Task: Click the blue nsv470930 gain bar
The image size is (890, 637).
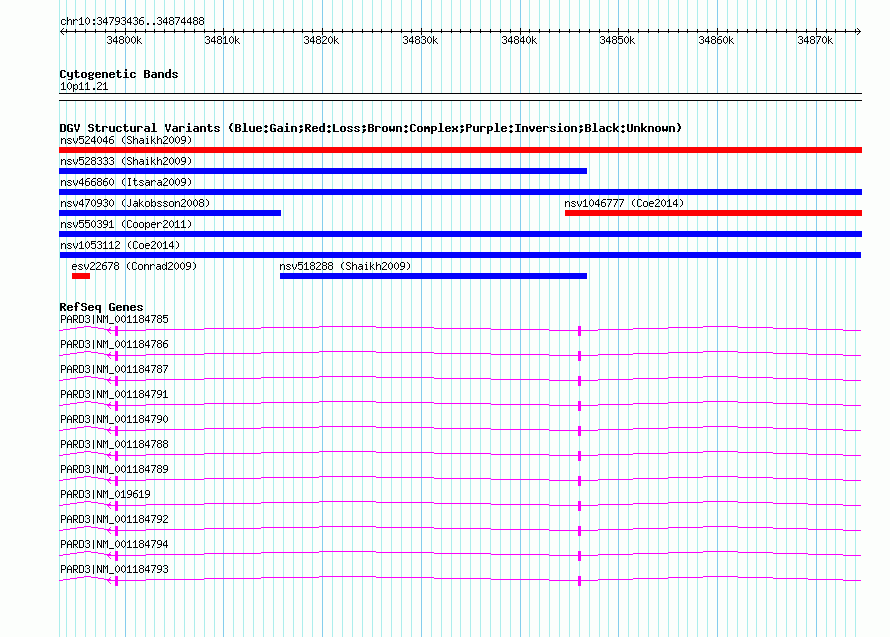Action: coord(170,213)
